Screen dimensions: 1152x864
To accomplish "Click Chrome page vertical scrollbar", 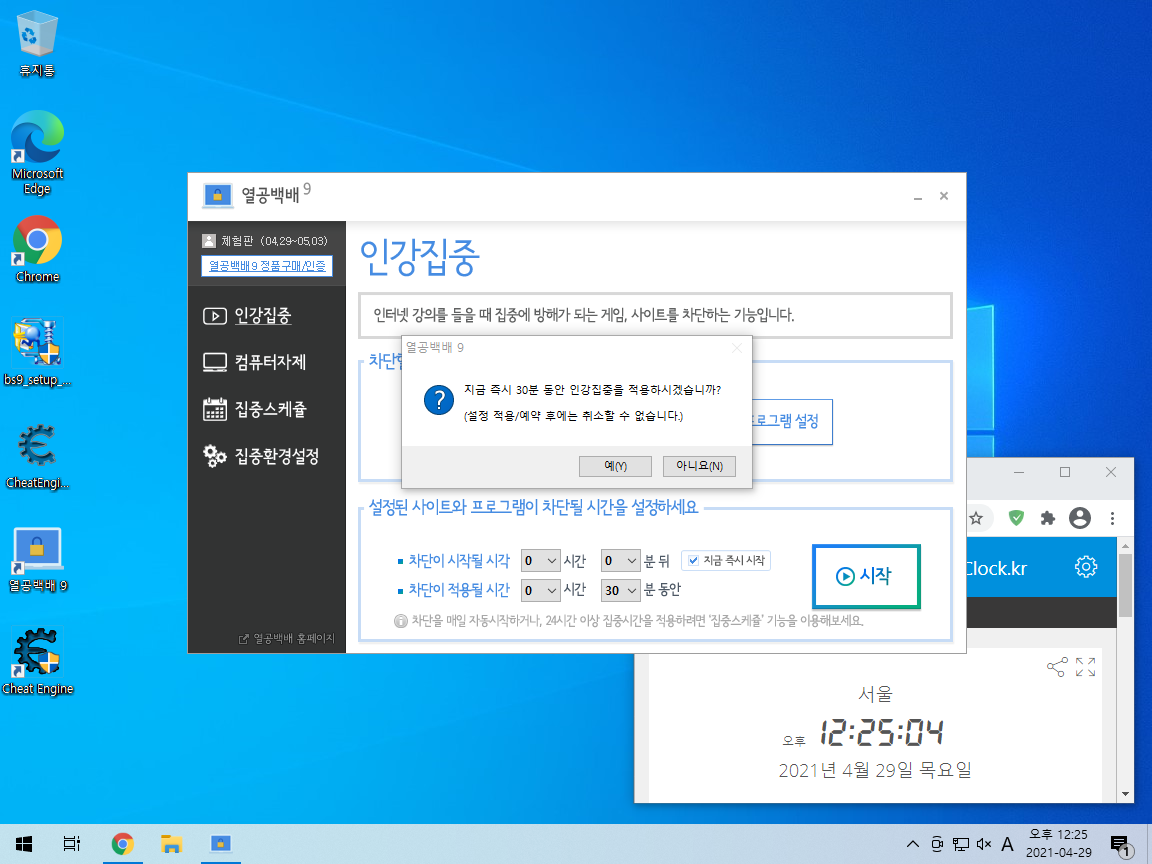I will 1125,585.
